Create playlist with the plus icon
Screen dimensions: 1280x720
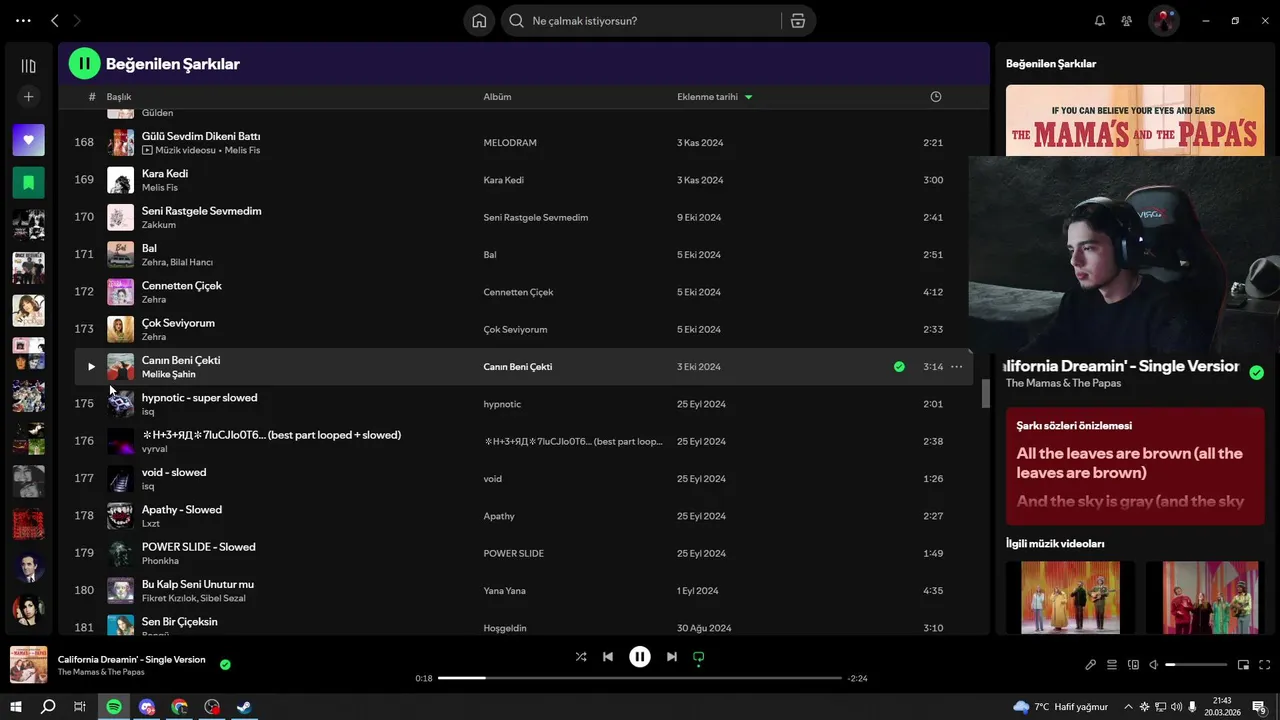click(28, 97)
